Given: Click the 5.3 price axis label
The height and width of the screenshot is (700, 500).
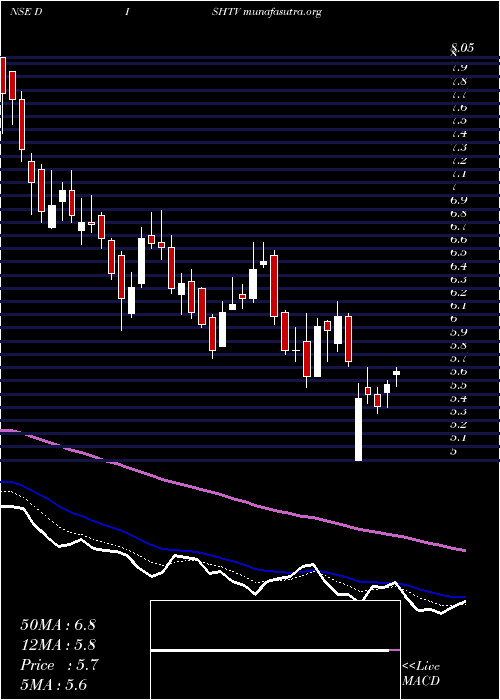Looking at the screenshot, I should pos(459,412).
